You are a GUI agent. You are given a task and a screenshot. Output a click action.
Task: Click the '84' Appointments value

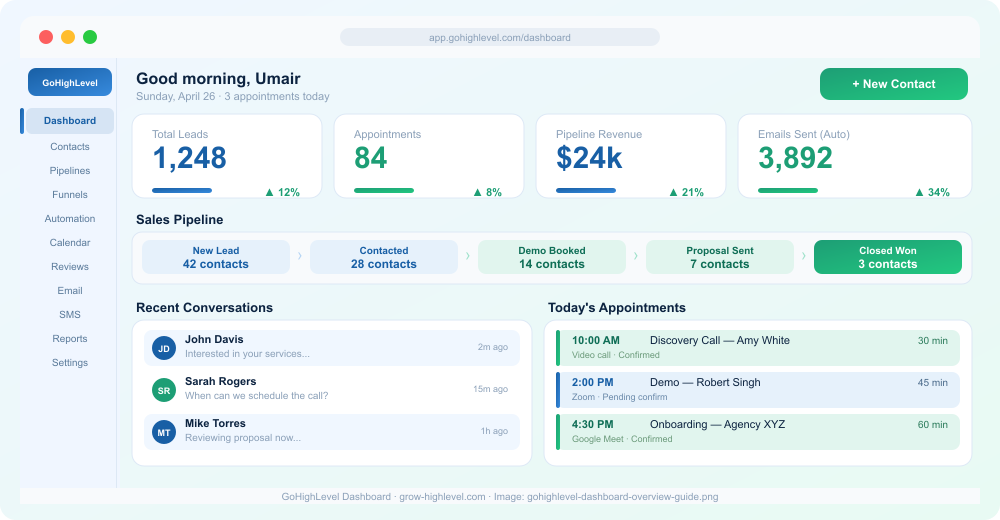click(x=371, y=158)
